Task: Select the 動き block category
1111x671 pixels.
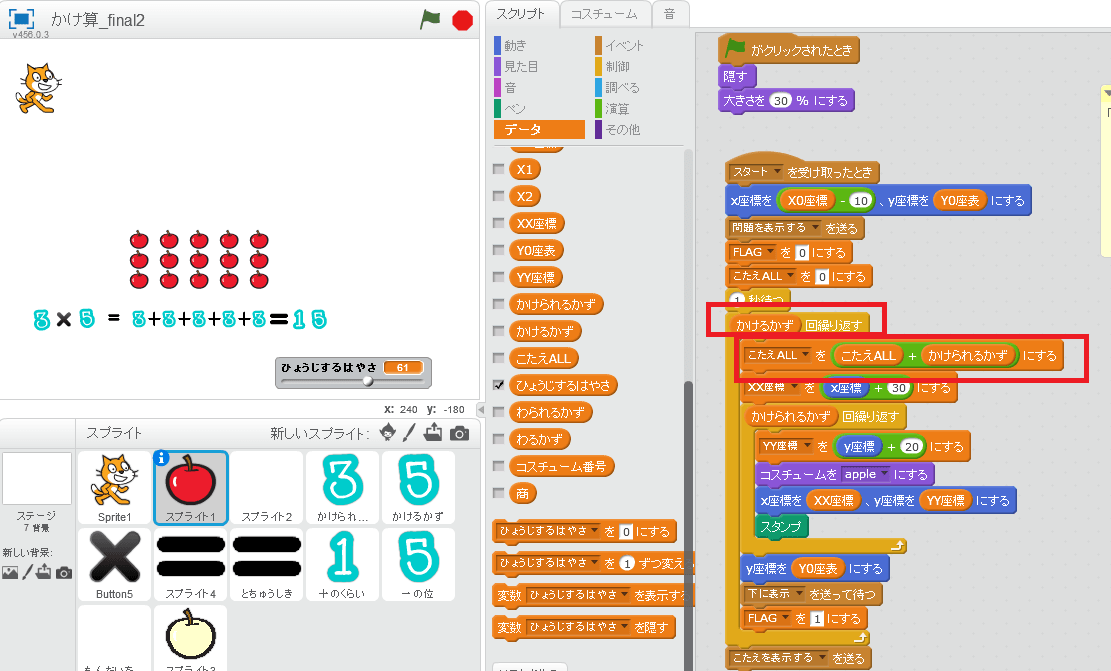Action: [515, 45]
